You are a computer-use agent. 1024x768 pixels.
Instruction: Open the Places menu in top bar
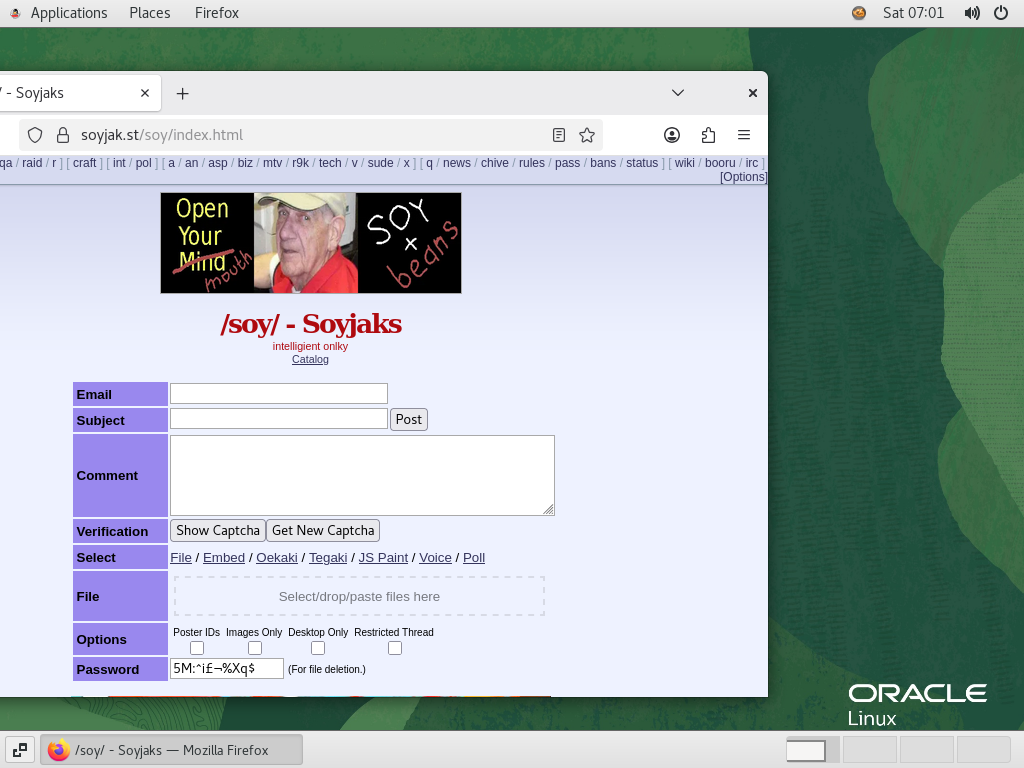[150, 13]
